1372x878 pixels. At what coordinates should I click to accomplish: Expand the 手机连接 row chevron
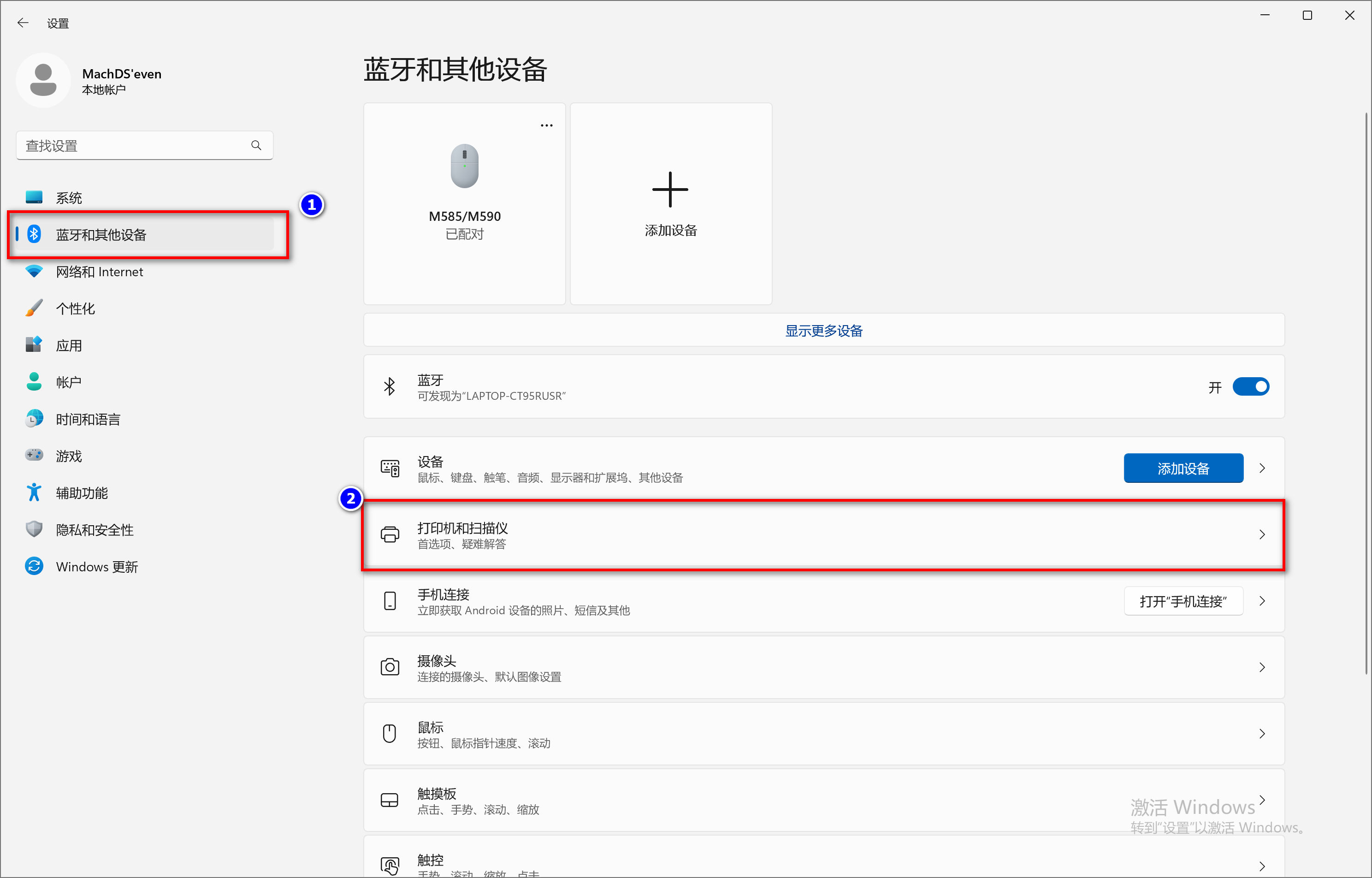[1262, 601]
